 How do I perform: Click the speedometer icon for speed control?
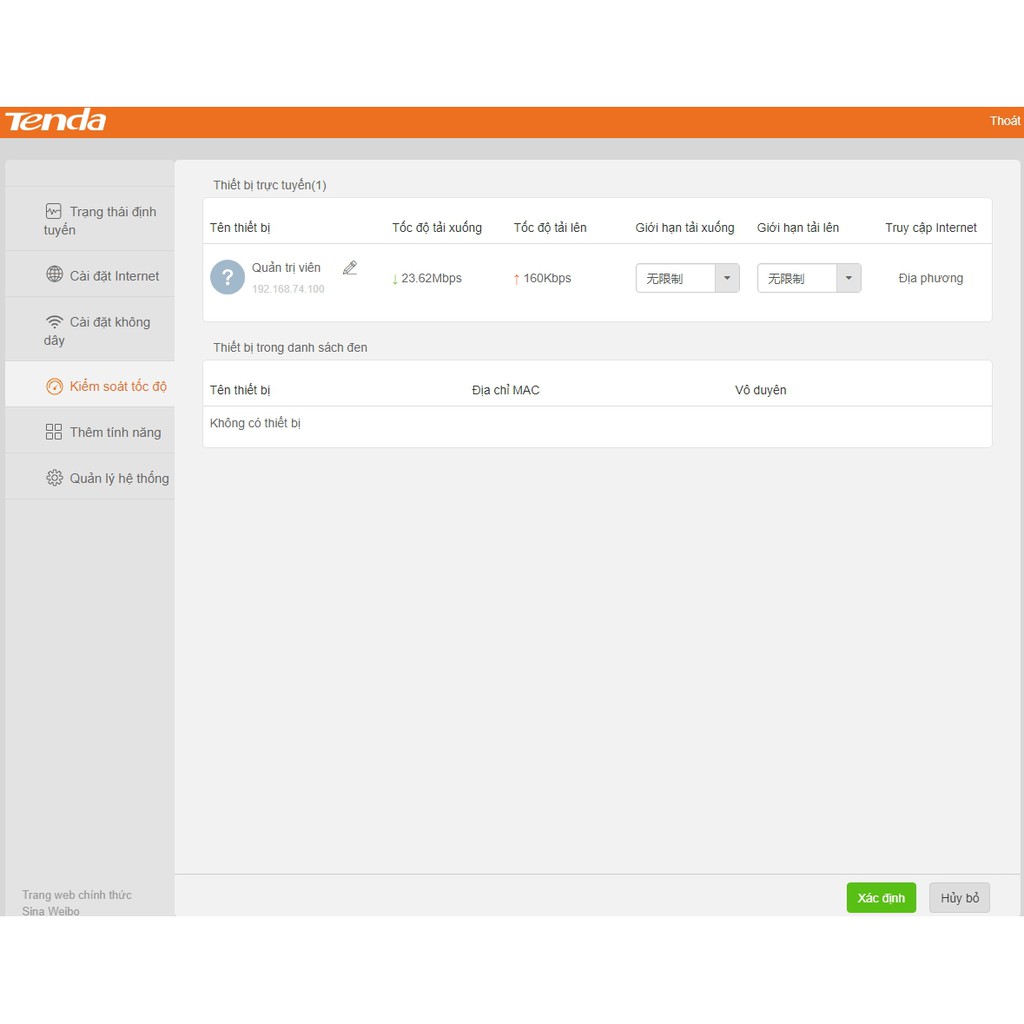coord(55,386)
